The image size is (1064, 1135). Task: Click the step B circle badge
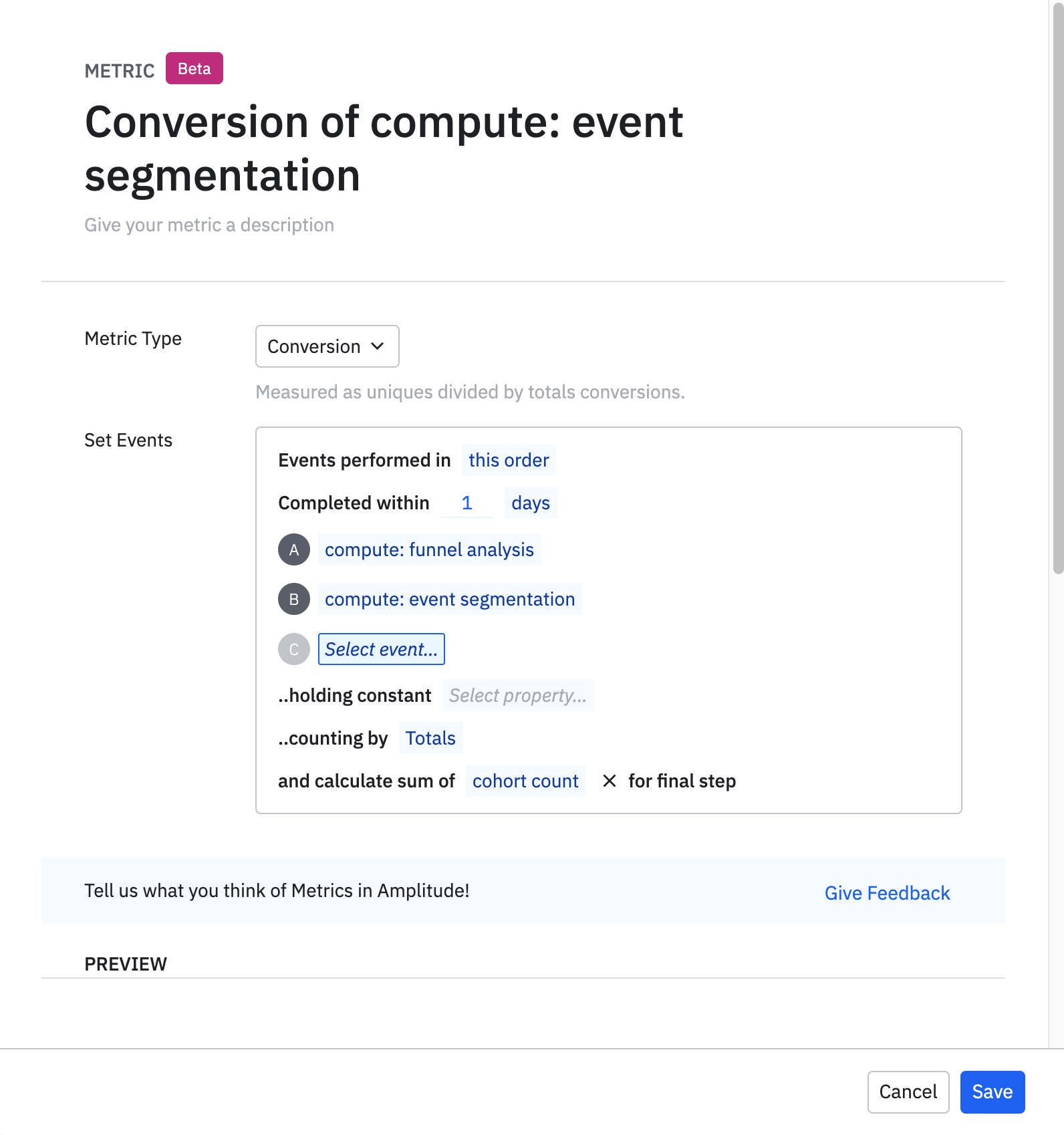[x=293, y=600]
